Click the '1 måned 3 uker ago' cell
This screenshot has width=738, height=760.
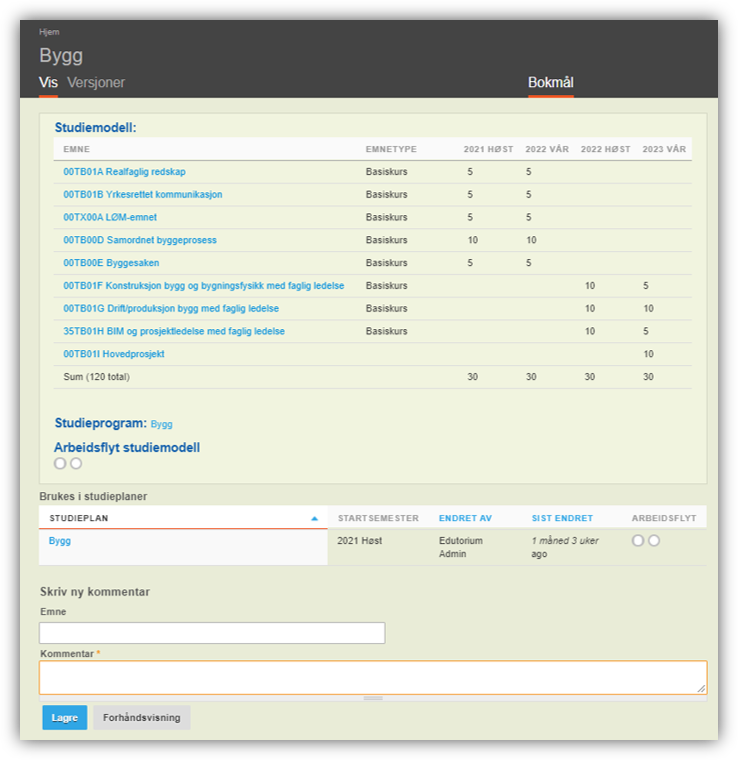click(565, 547)
